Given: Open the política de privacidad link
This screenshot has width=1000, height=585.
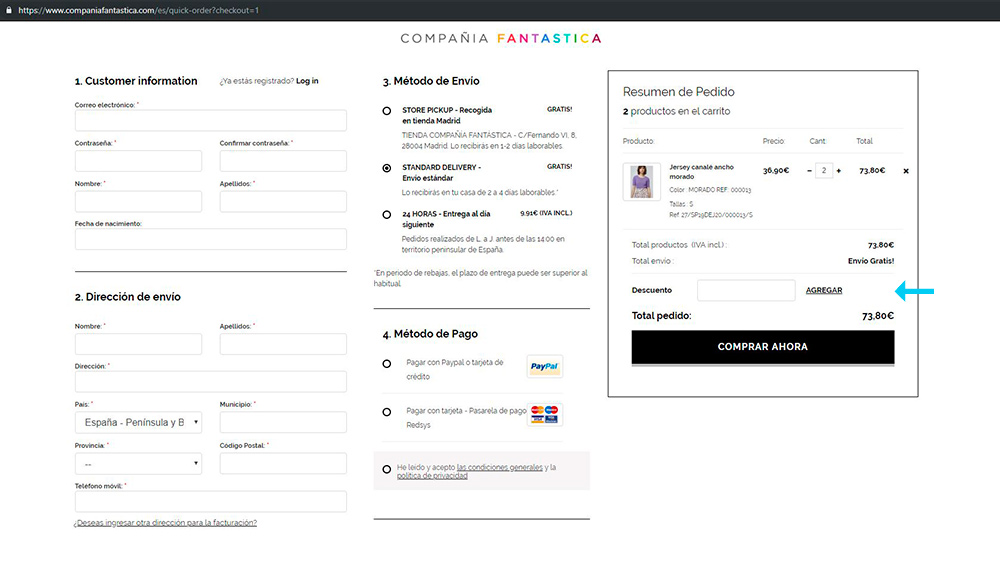Looking at the screenshot, I should pos(432,476).
